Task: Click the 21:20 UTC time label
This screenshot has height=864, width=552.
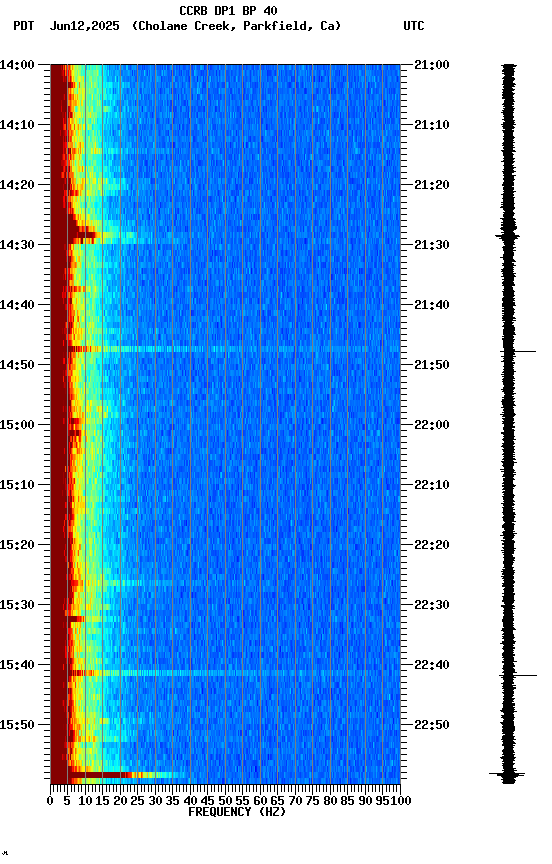Action: [431, 185]
